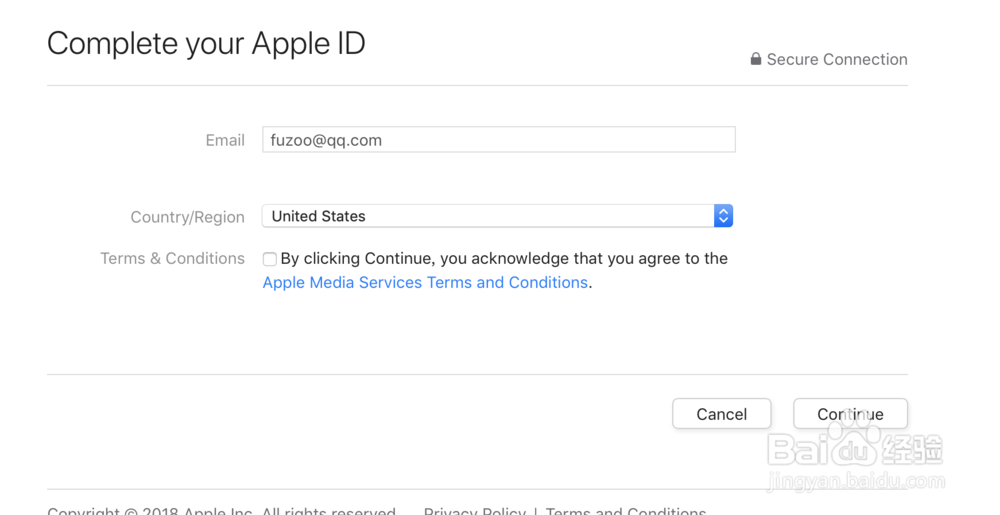Open the Privacy Policy footer link
Viewport: 1000px width, 515px height.
[474, 511]
